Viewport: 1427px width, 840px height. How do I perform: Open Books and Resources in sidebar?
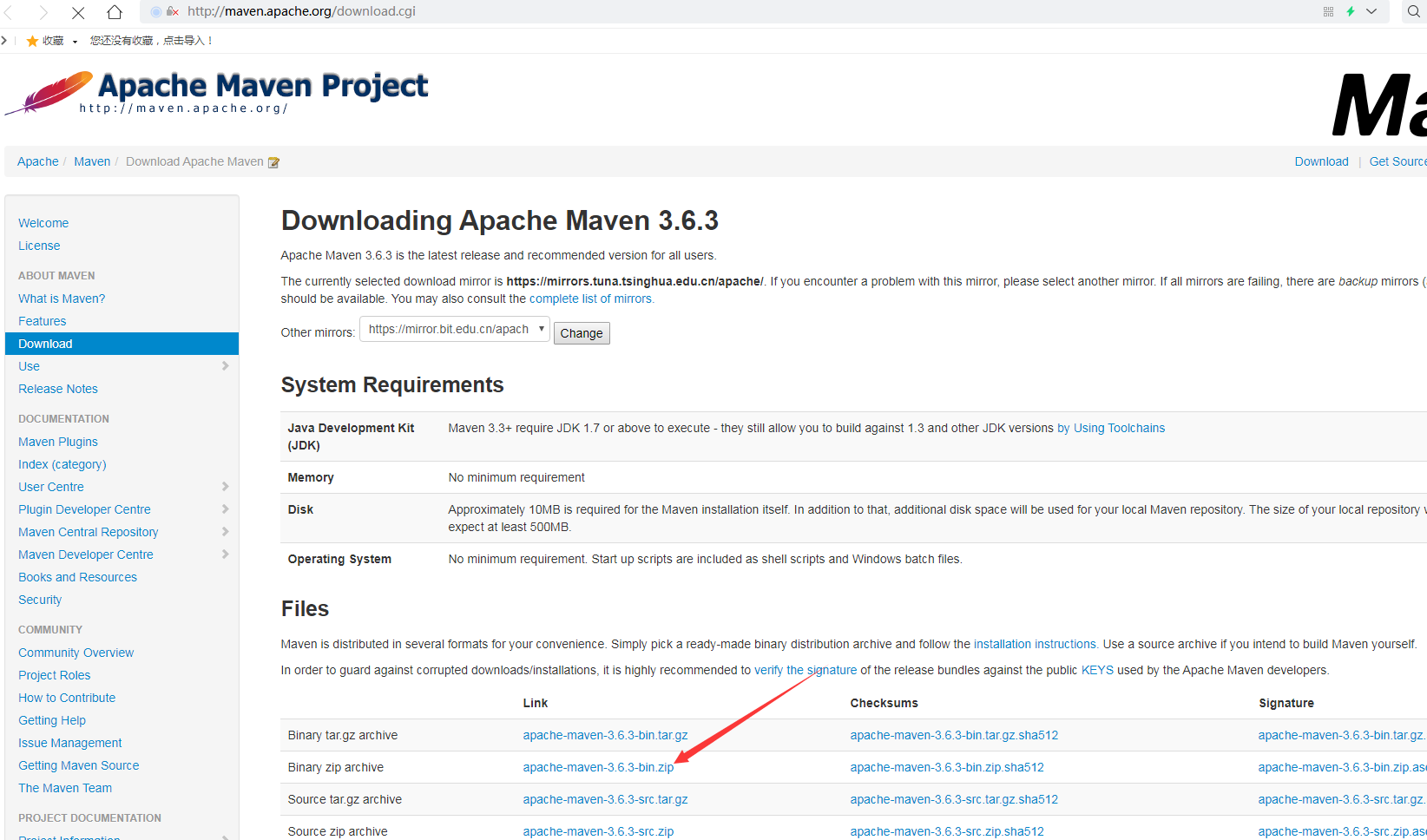click(77, 577)
